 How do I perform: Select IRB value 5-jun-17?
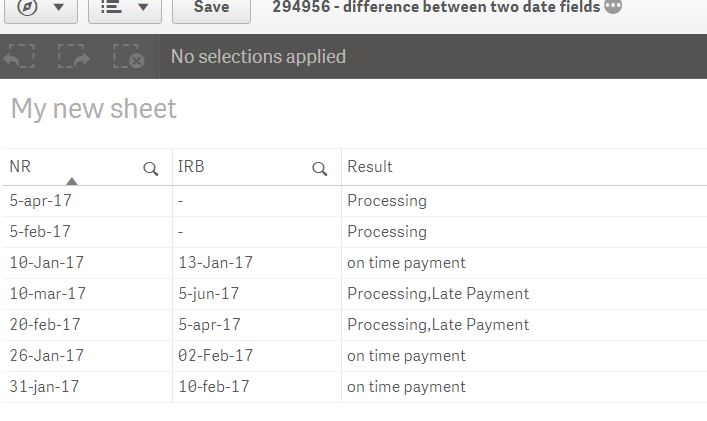pyautogui.click(x=208, y=294)
